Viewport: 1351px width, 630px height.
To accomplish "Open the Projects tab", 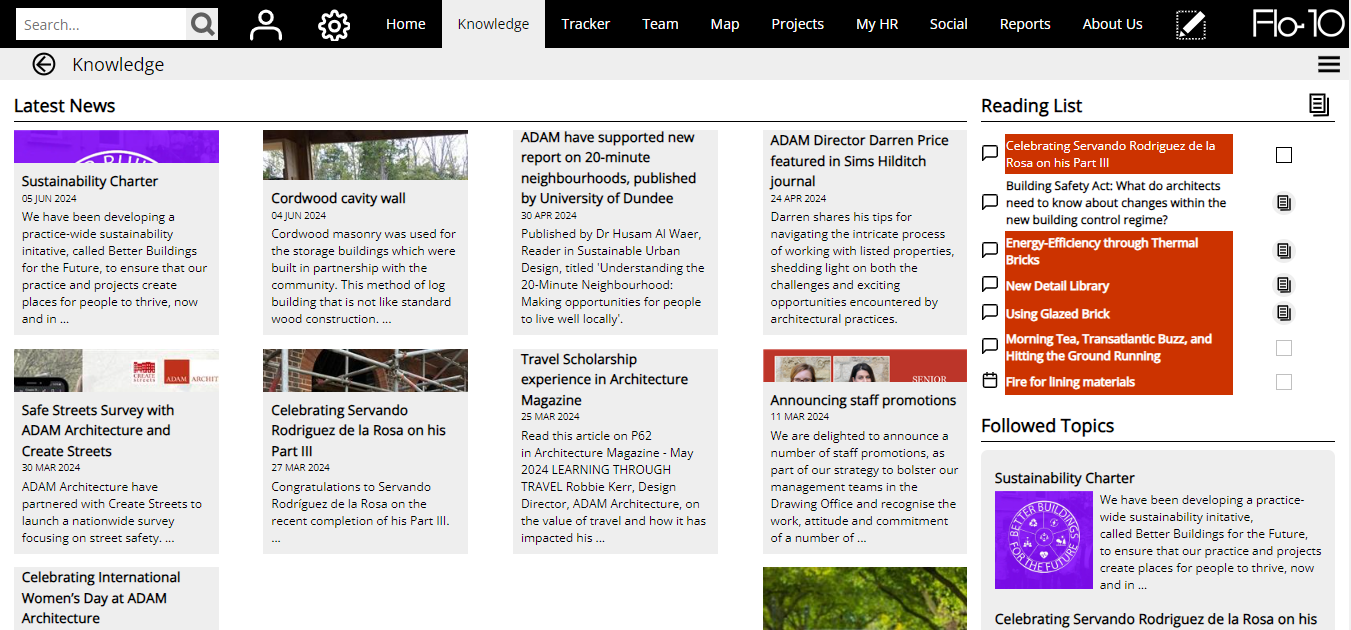I will 797,24.
